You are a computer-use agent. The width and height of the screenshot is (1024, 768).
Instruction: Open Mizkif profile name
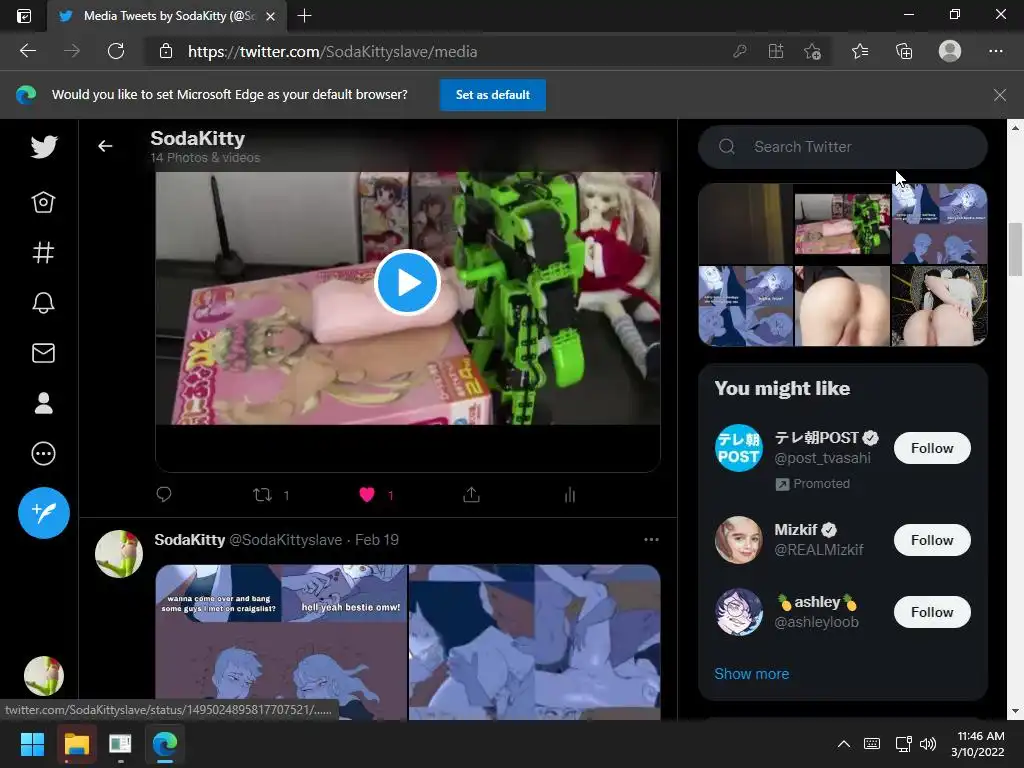click(795, 530)
